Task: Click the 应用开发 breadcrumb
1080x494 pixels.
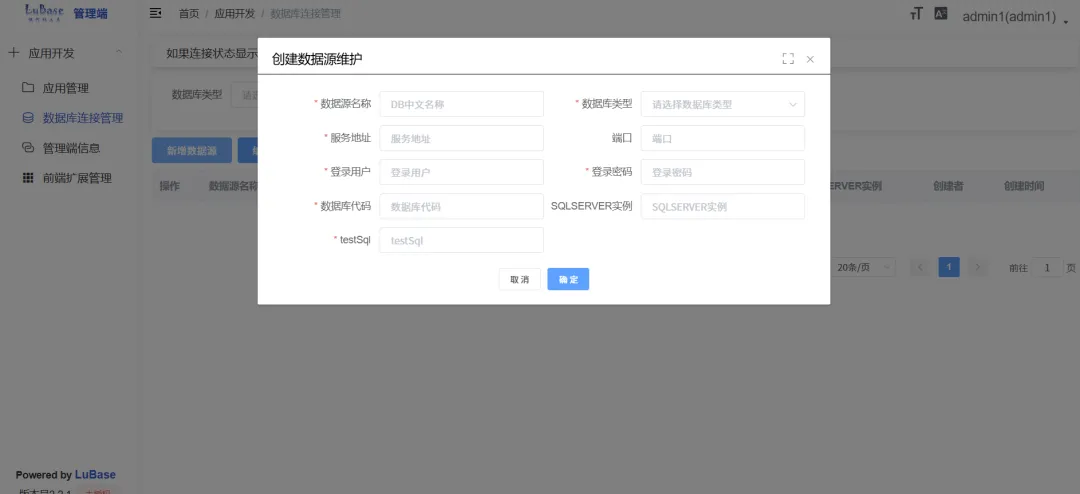Action: pyautogui.click(x=234, y=14)
